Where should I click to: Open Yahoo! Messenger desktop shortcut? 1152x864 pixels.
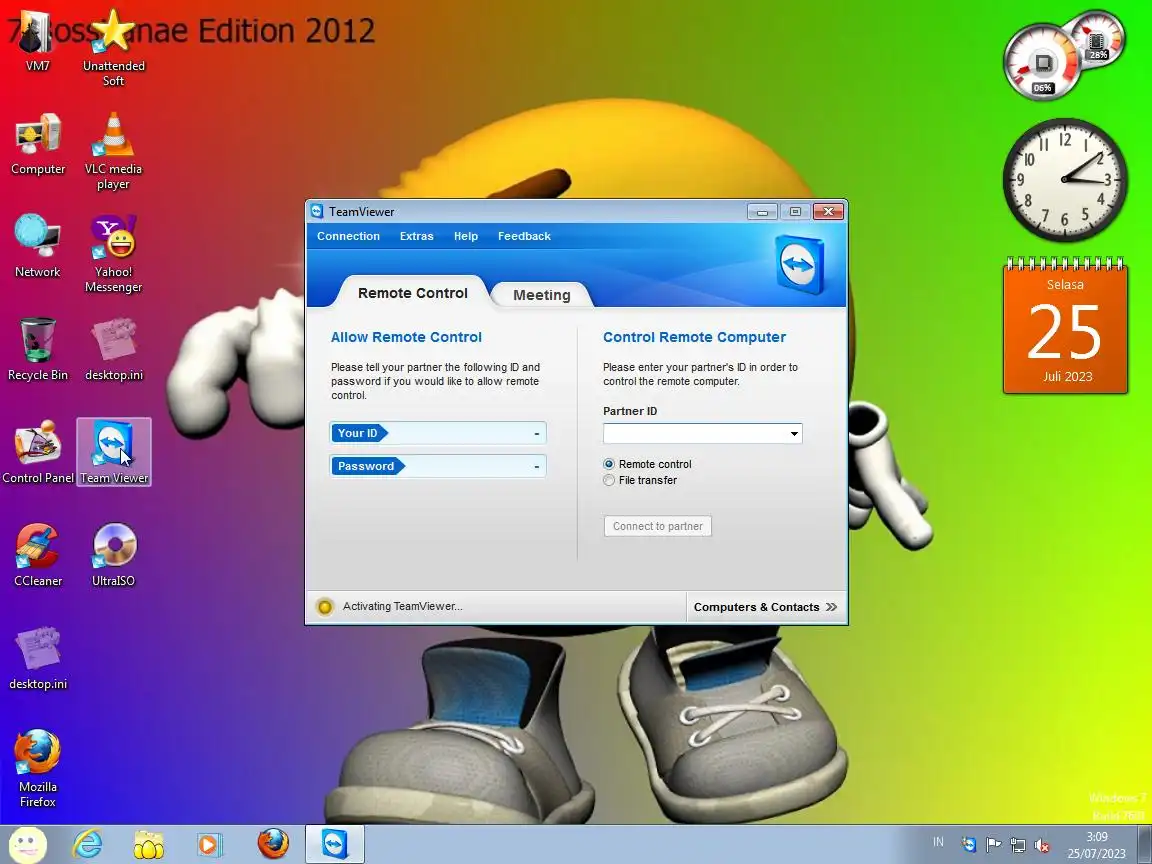pos(113,254)
